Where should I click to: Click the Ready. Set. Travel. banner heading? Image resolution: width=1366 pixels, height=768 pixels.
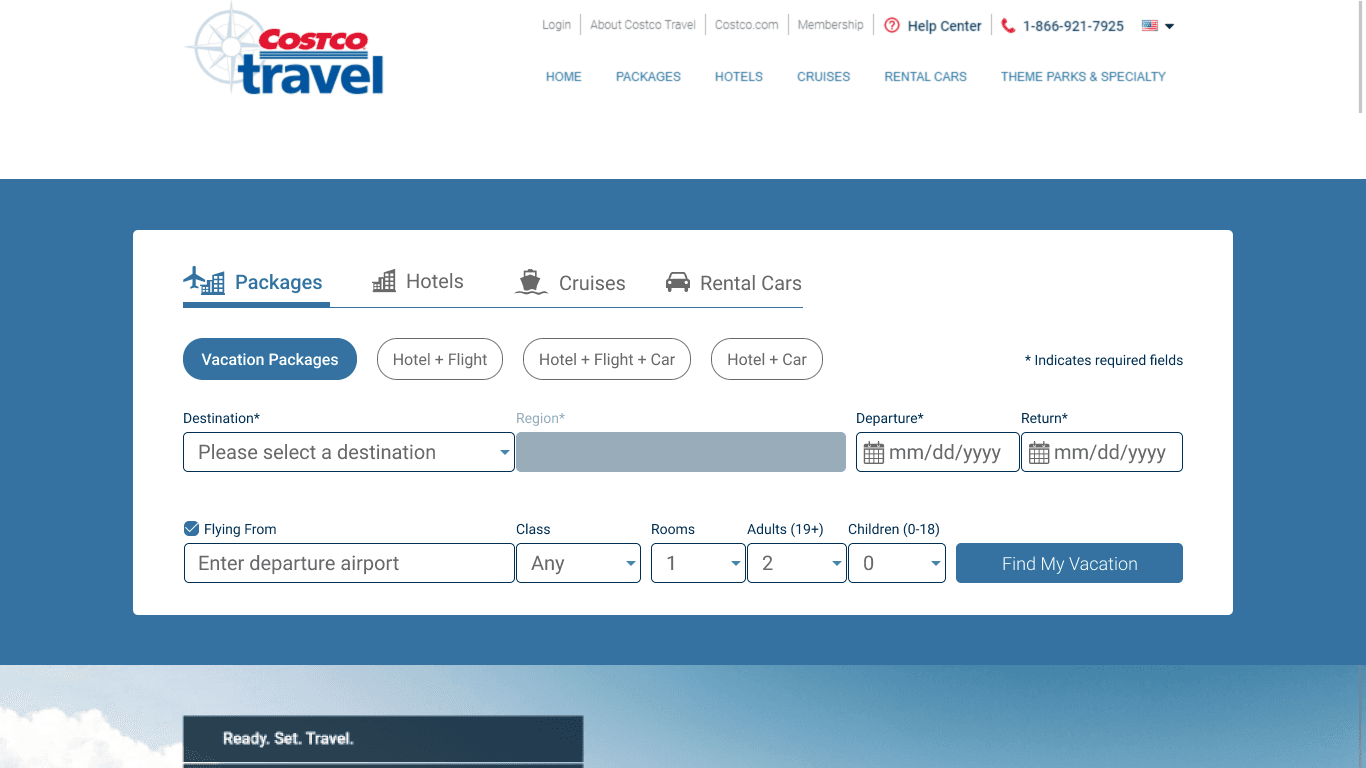tap(288, 739)
